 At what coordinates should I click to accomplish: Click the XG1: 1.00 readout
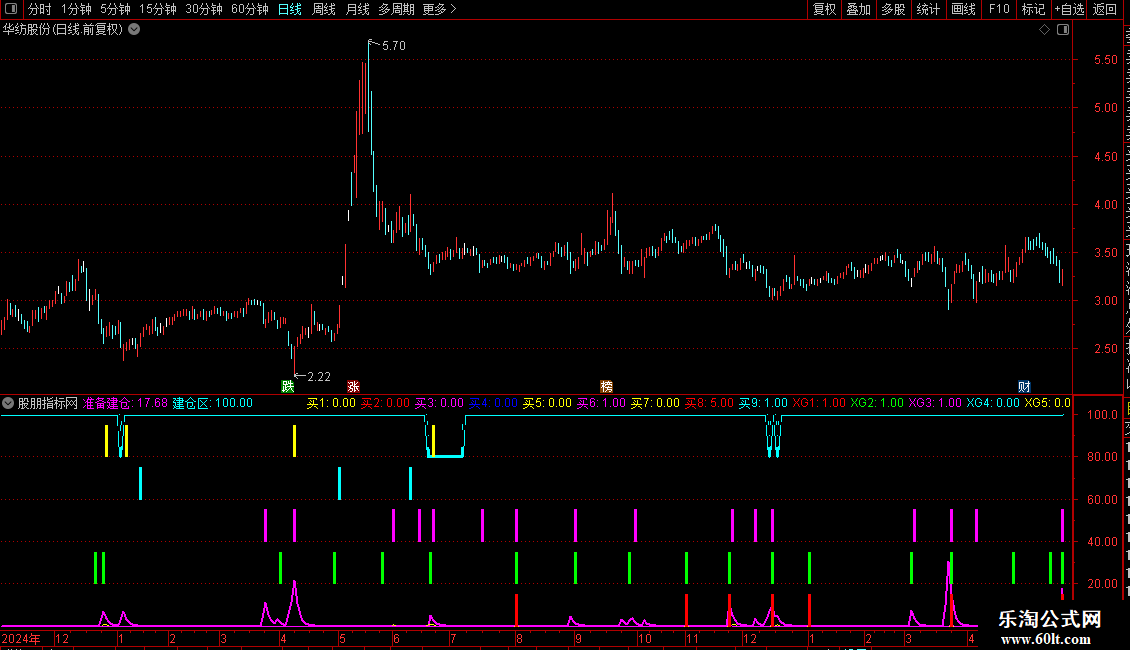pos(819,404)
